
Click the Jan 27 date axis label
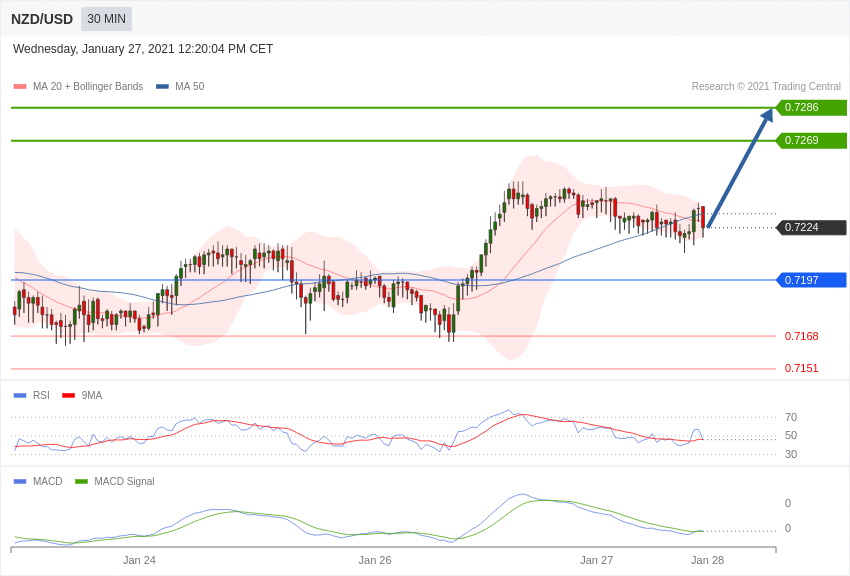tap(596, 560)
